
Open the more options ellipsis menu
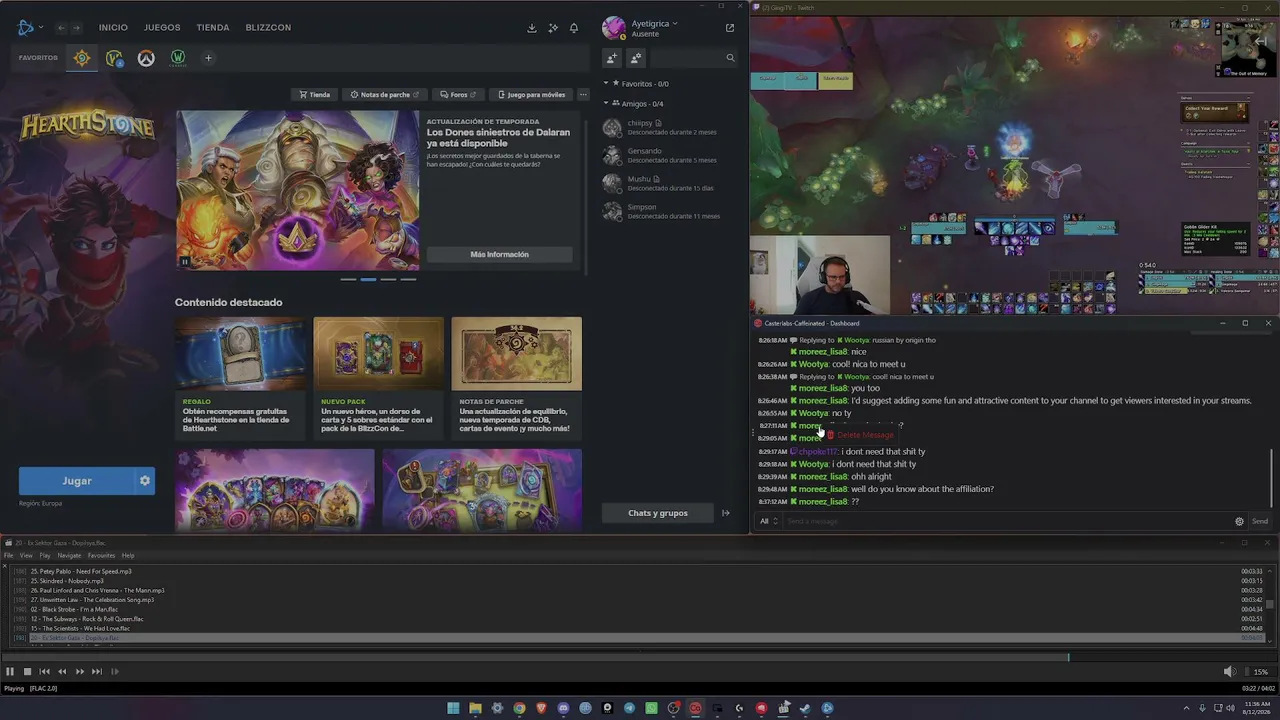click(583, 95)
